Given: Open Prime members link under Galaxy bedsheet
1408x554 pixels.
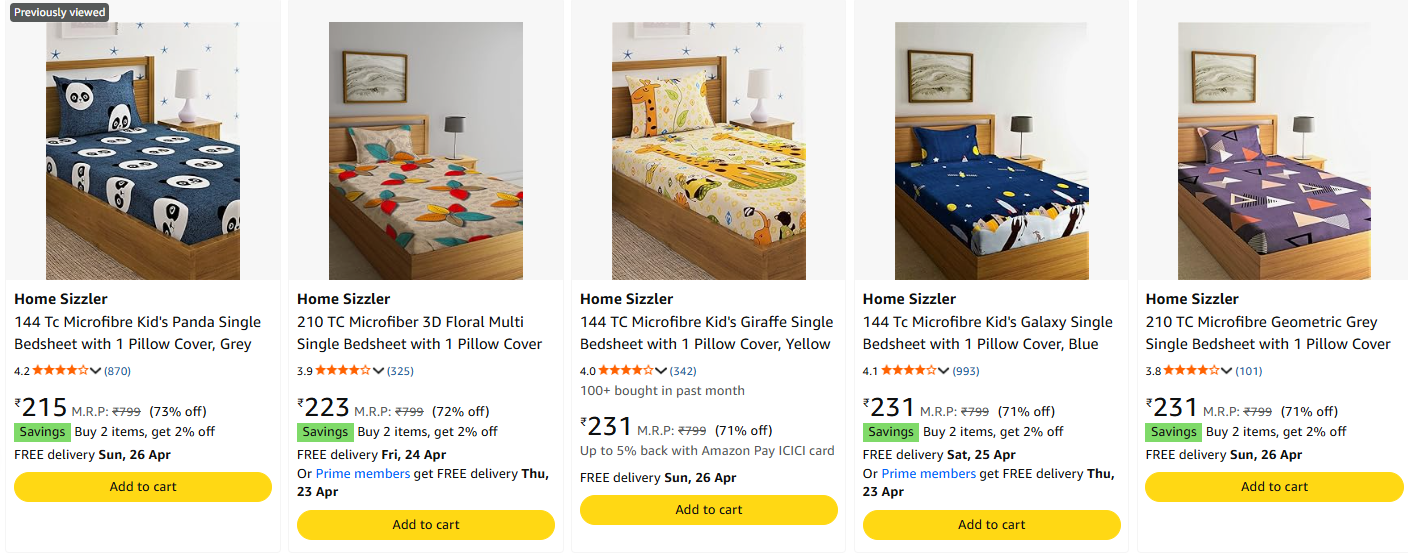Looking at the screenshot, I should point(928,474).
